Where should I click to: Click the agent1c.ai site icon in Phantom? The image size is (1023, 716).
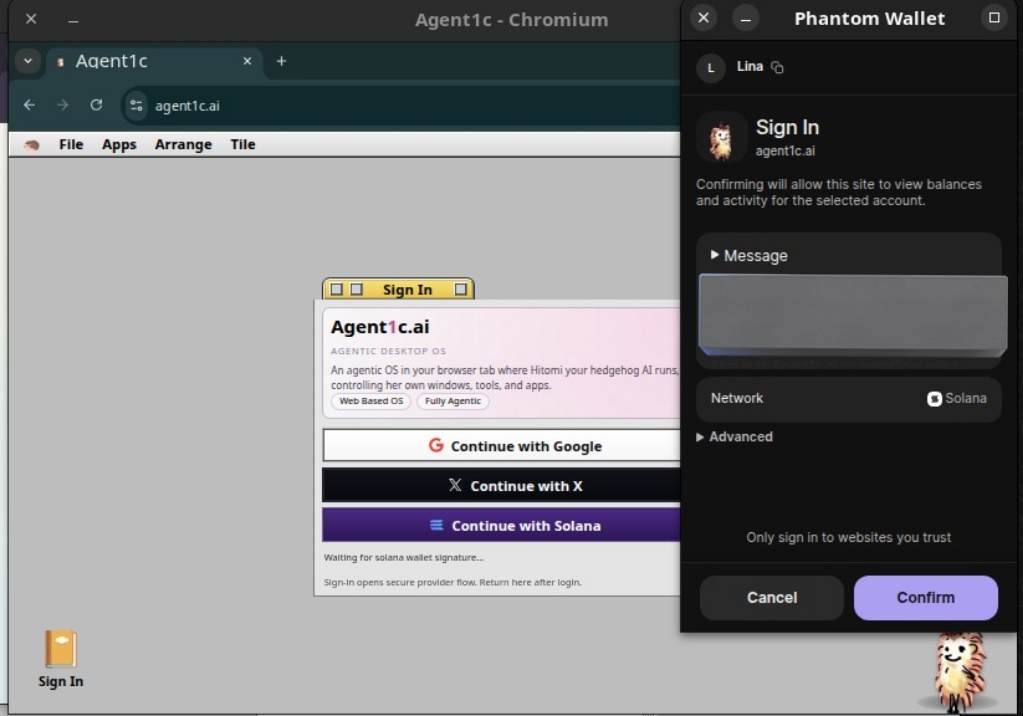coord(721,137)
